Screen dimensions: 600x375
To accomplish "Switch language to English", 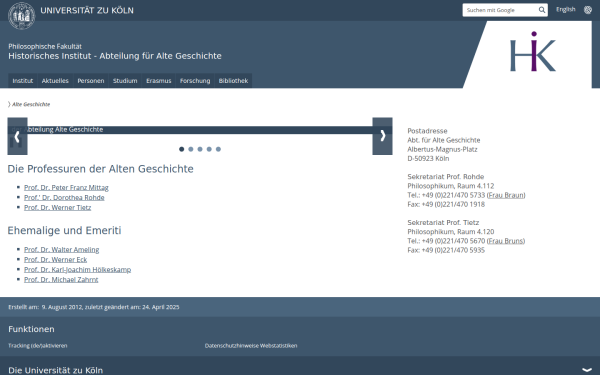I will tap(566, 9).
